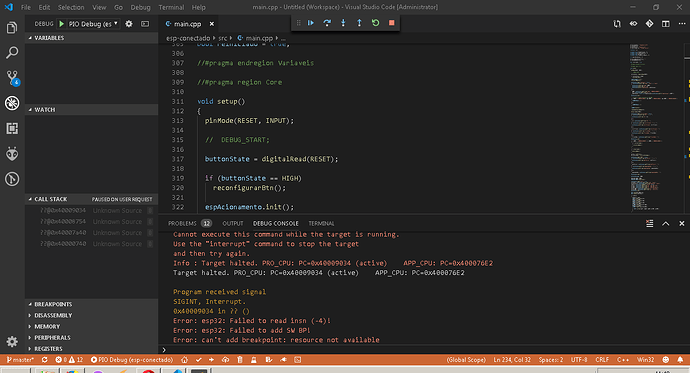
Task: Open PlatformIO terminal from status bar
Action: point(298,360)
